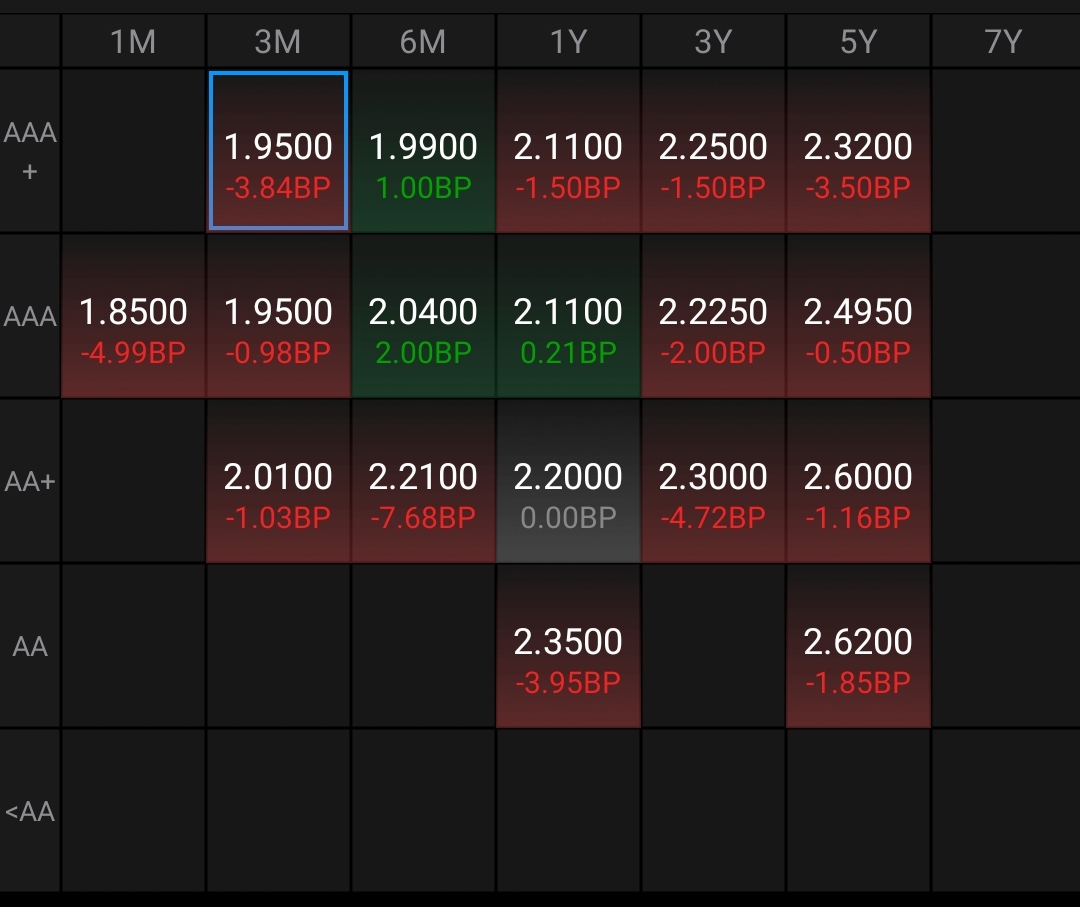Select the AA 1Y yield 2.3500
1080x907 pixels.
pyautogui.click(x=568, y=646)
